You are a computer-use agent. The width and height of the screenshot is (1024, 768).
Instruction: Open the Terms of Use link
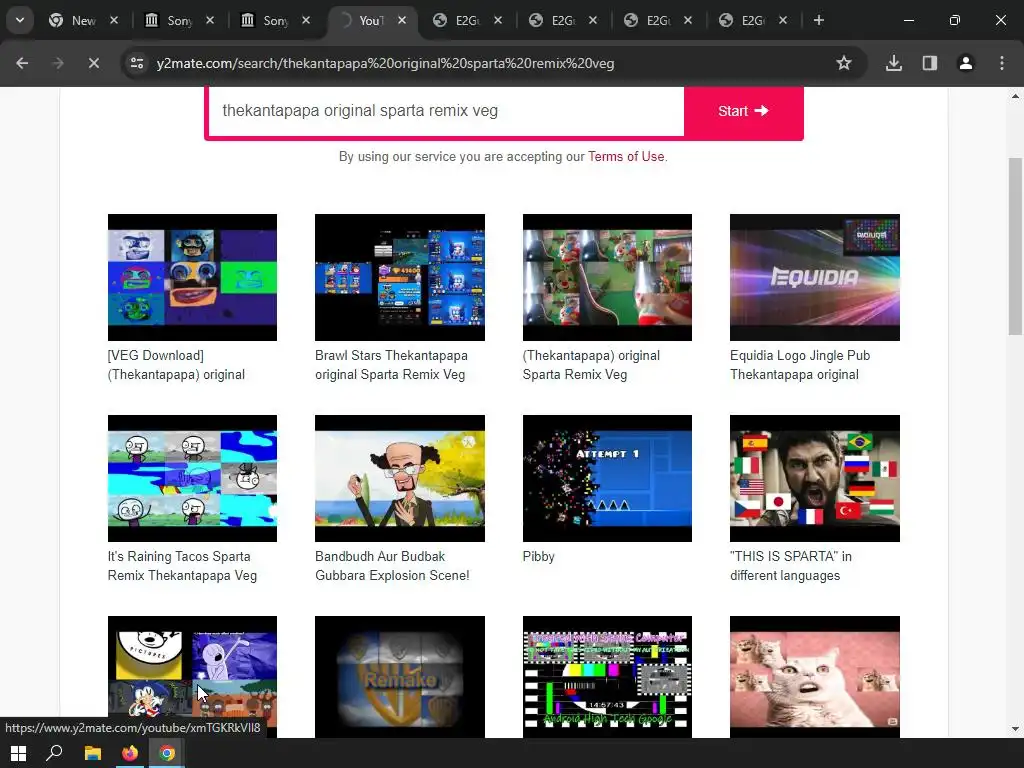tap(626, 157)
